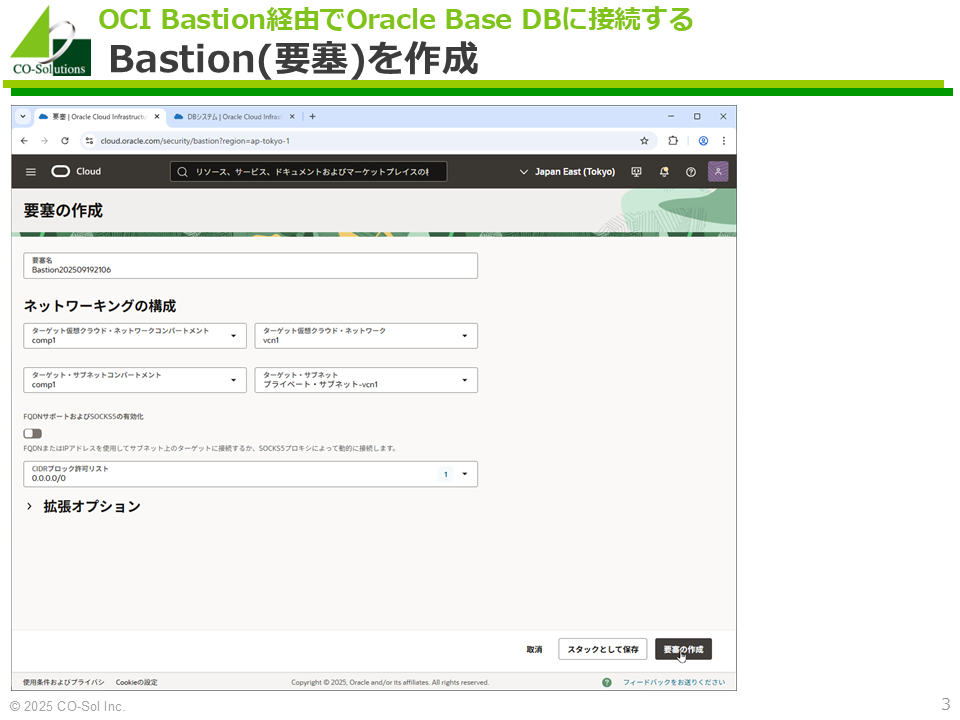Open the 使用条件およびプライバシ link
This screenshot has height=720, width=960.
coord(64,682)
